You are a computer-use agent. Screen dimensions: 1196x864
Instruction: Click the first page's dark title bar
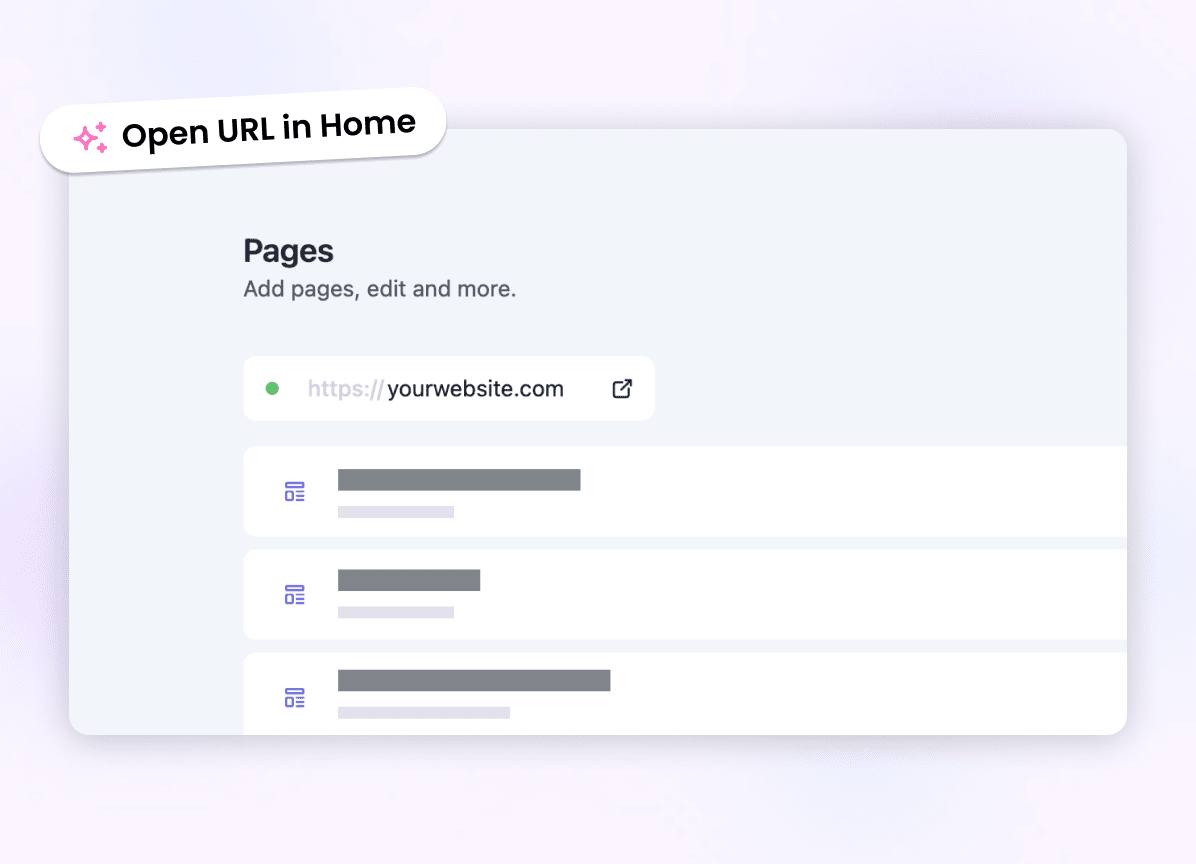[459, 480]
